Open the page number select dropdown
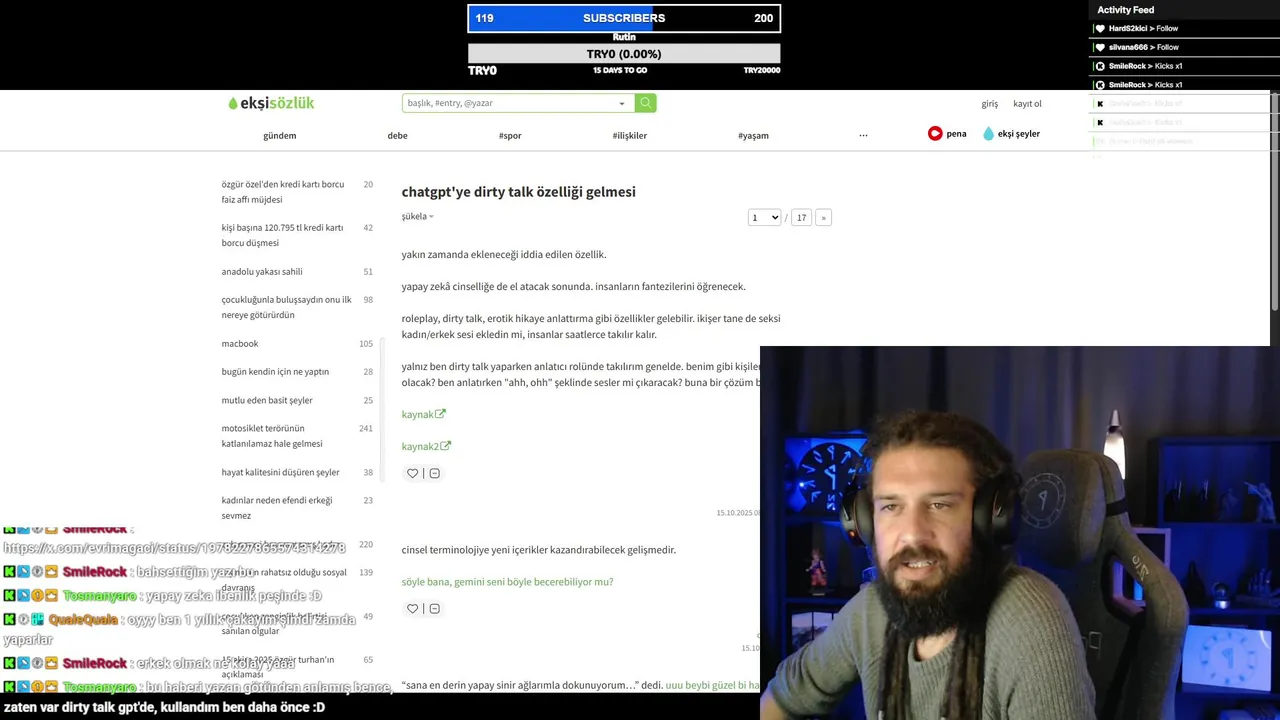The image size is (1280, 720). pos(764,217)
